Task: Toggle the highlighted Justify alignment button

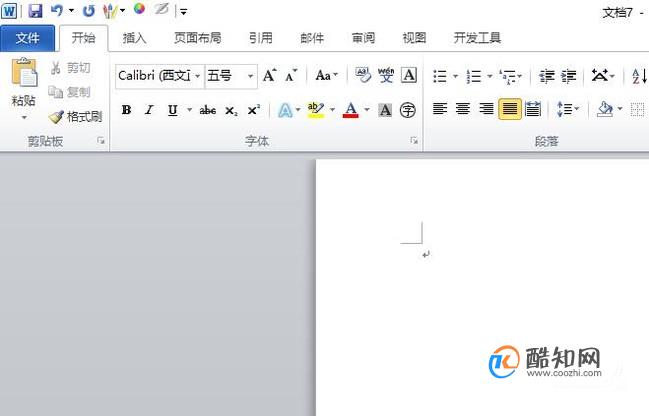Action: coord(510,109)
